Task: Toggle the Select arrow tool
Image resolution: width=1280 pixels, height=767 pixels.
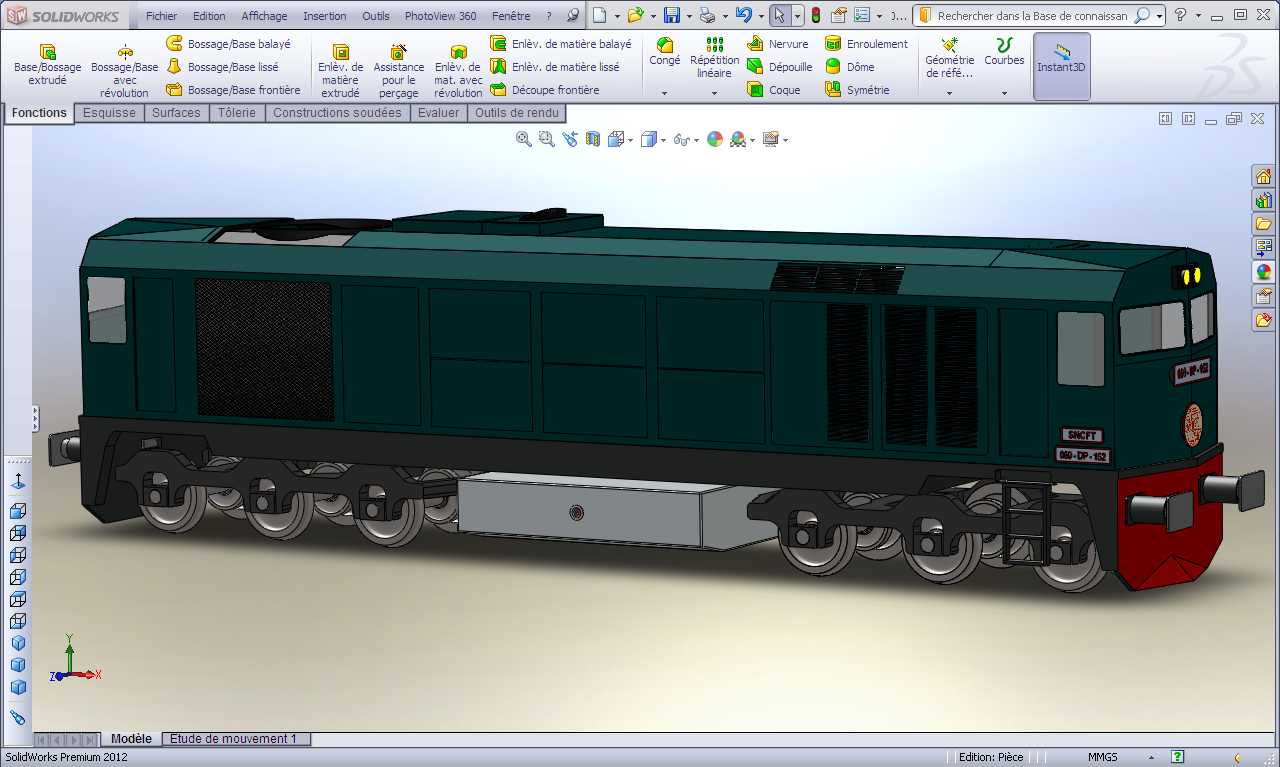Action: coord(779,15)
